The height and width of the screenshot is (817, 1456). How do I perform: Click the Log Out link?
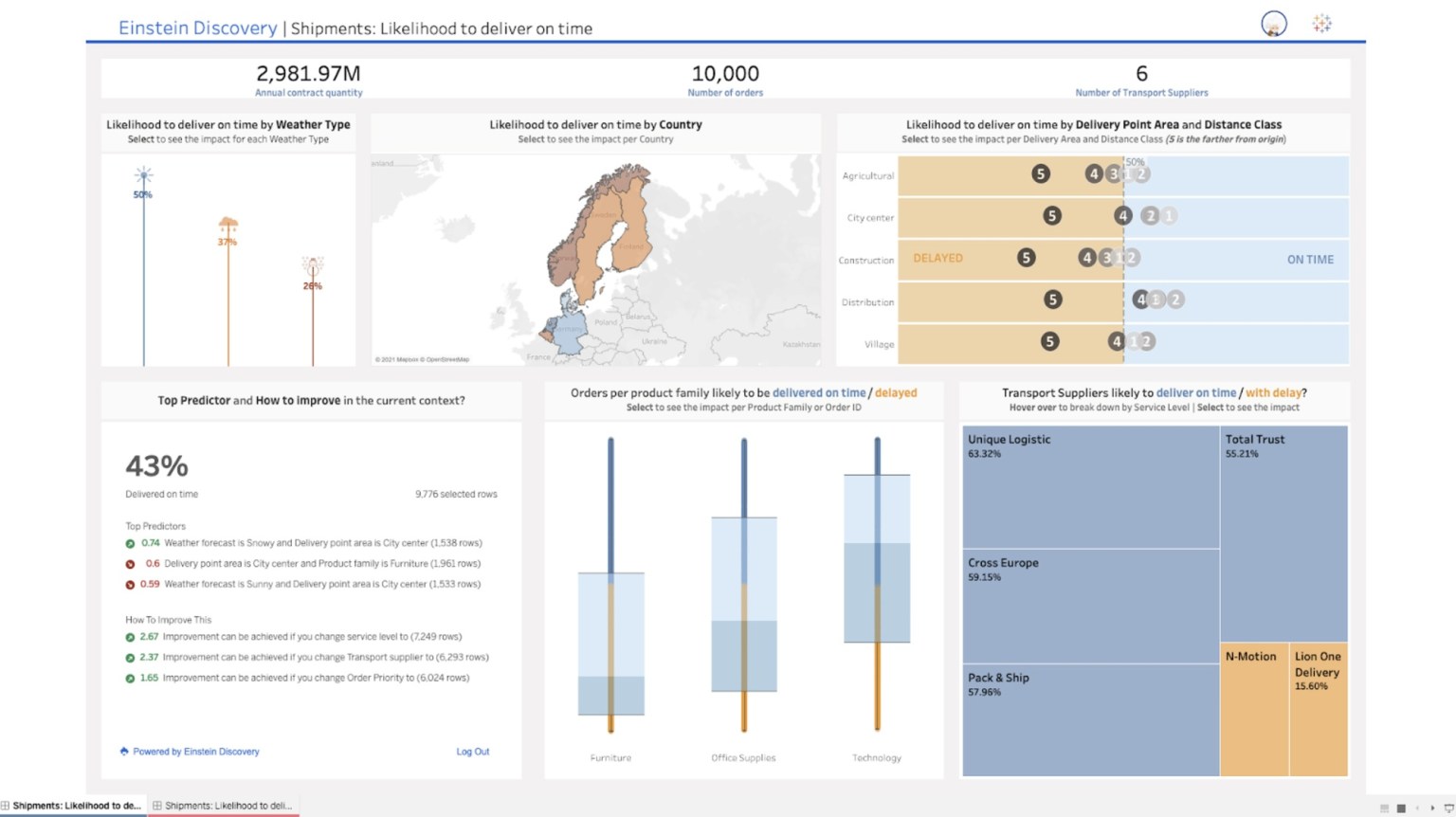472,751
